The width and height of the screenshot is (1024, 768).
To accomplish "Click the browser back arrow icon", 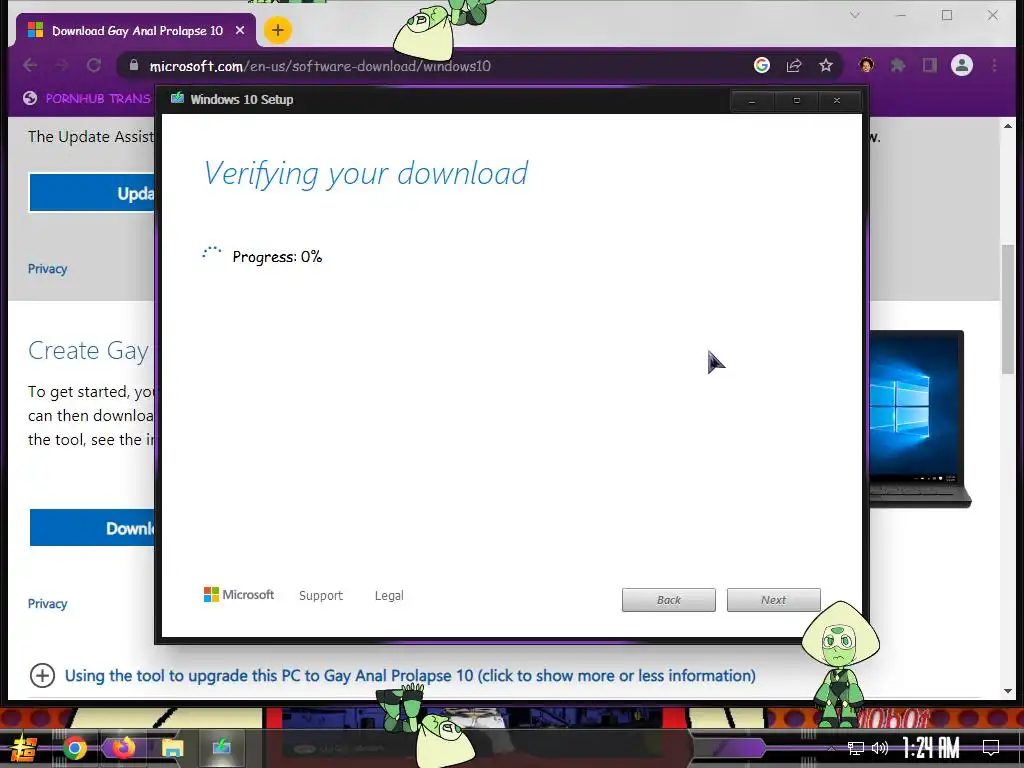I will coord(30,65).
